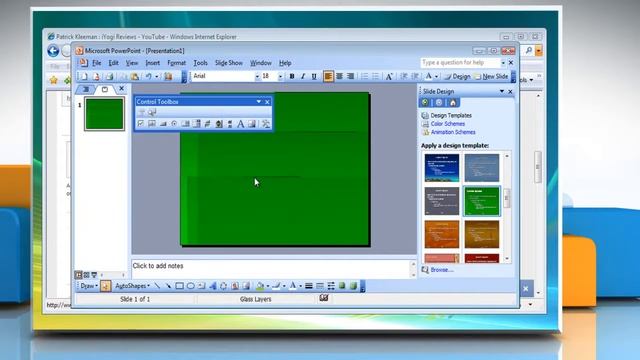
Task: Click the Line Style icon on Drawing toolbar
Action: tap(309, 286)
